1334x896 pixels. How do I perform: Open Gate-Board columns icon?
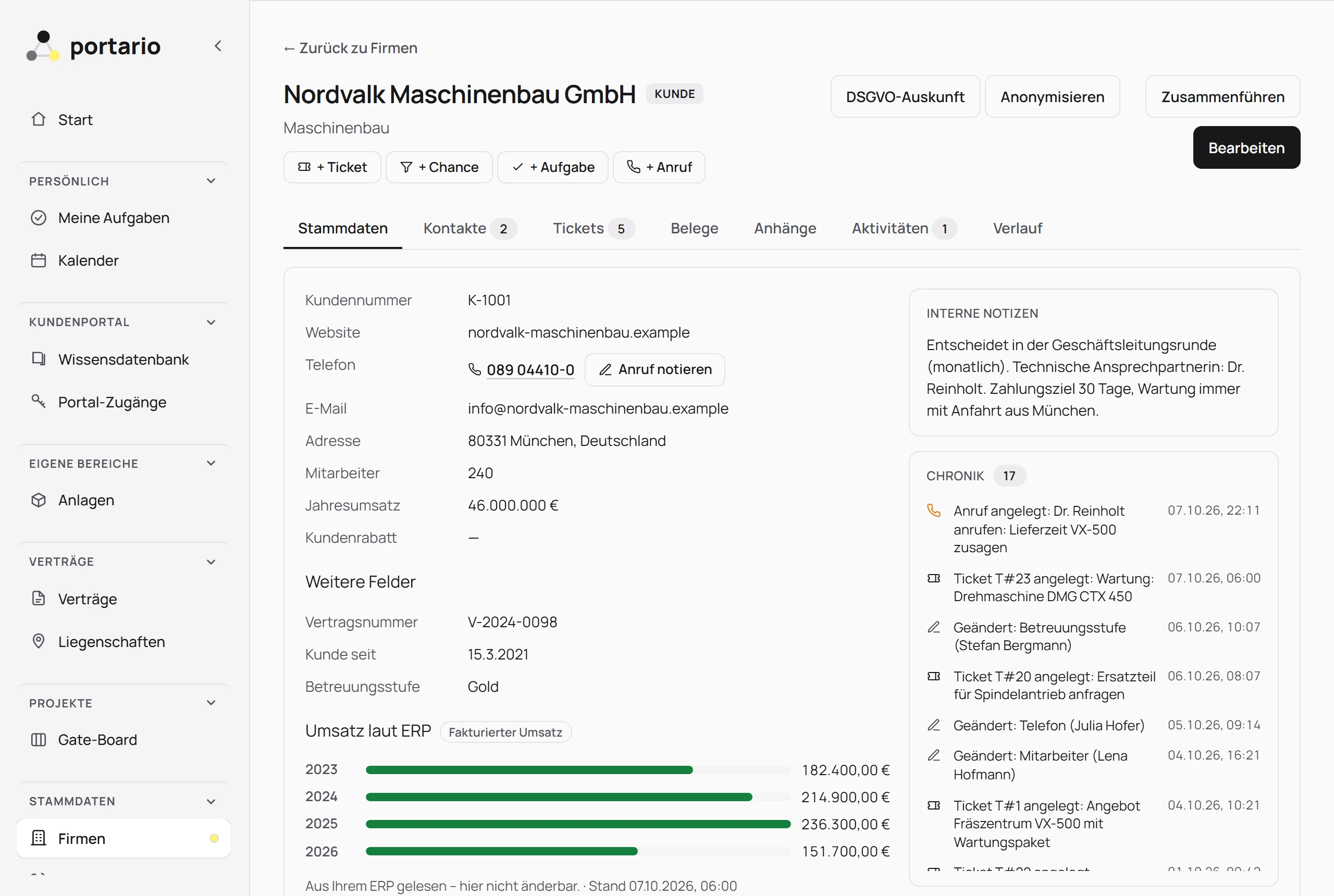[x=38, y=739]
